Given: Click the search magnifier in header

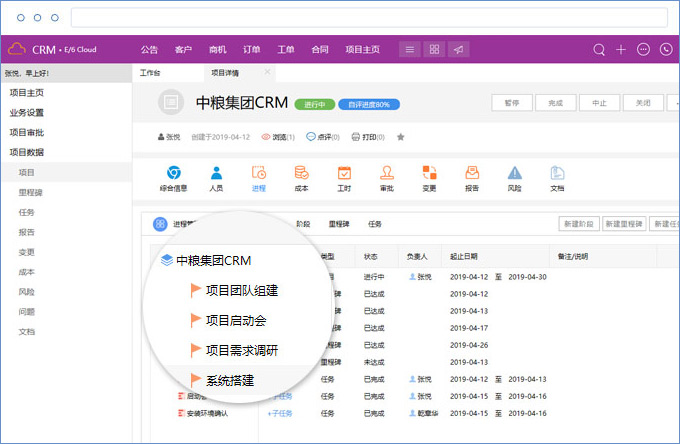Looking at the screenshot, I should click(x=599, y=49).
